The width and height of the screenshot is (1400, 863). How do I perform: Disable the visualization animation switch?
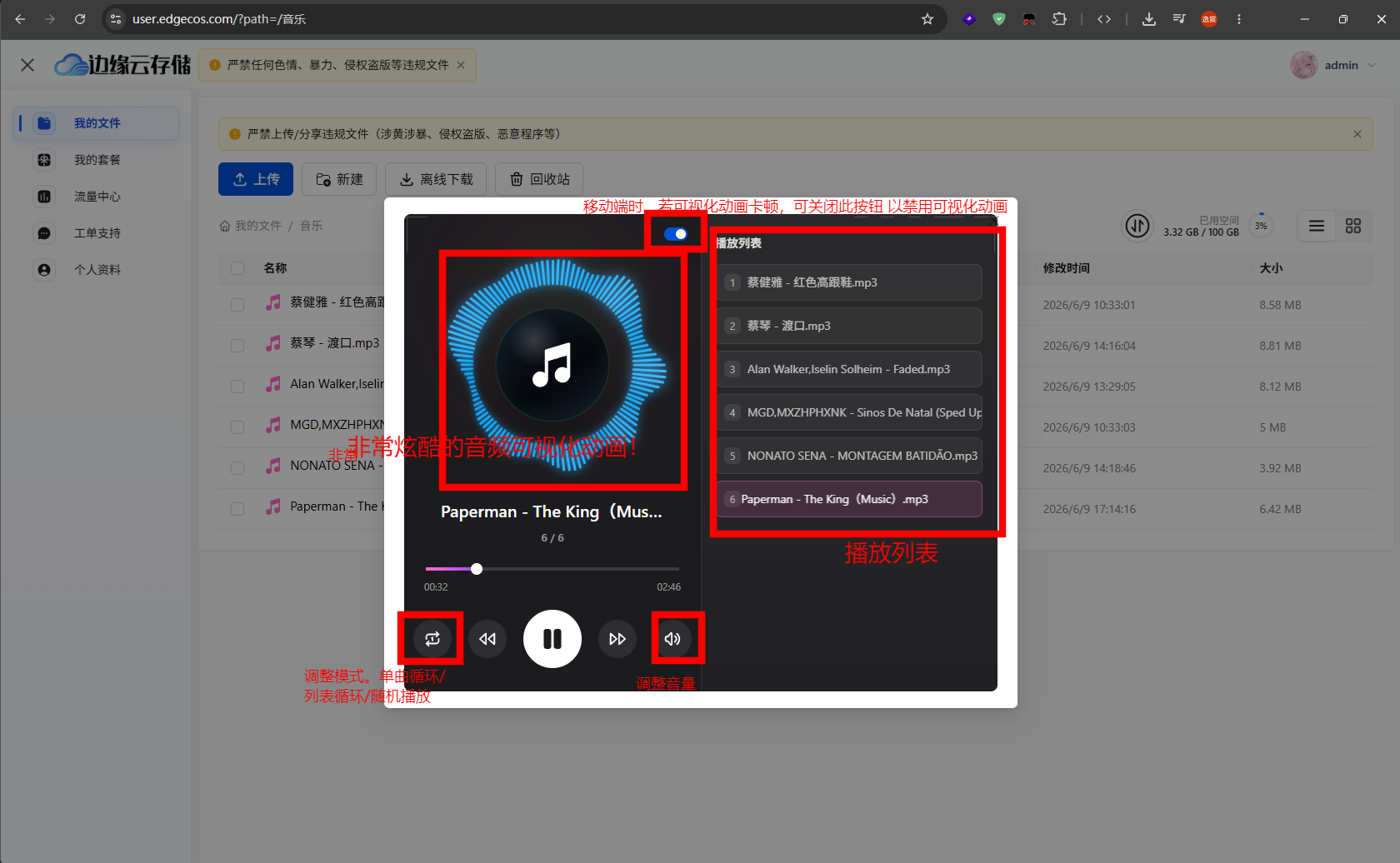(676, 234)
